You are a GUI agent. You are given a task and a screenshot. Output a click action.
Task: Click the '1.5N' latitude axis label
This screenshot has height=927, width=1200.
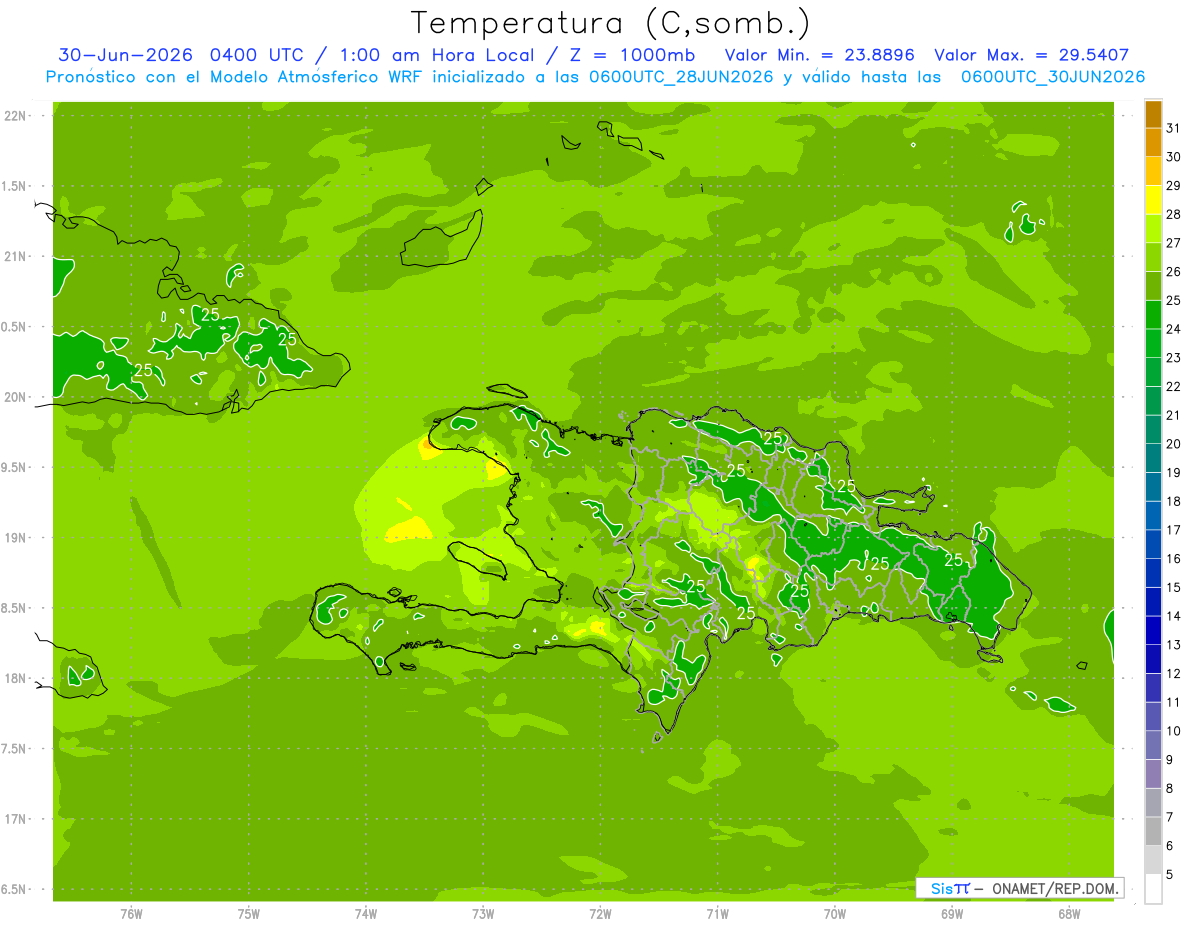tap(15, 186)
